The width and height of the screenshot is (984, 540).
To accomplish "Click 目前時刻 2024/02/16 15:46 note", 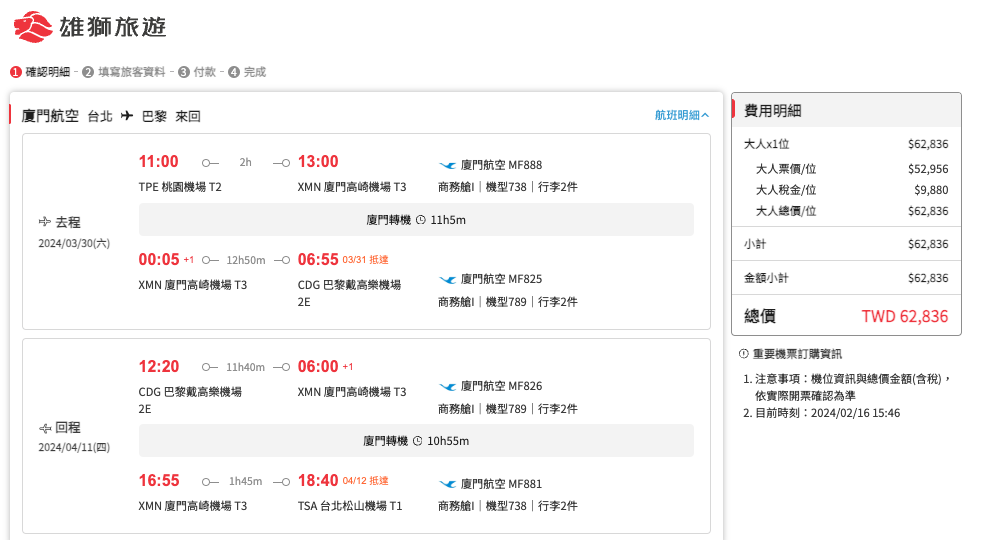I will [x=827, y=413].
